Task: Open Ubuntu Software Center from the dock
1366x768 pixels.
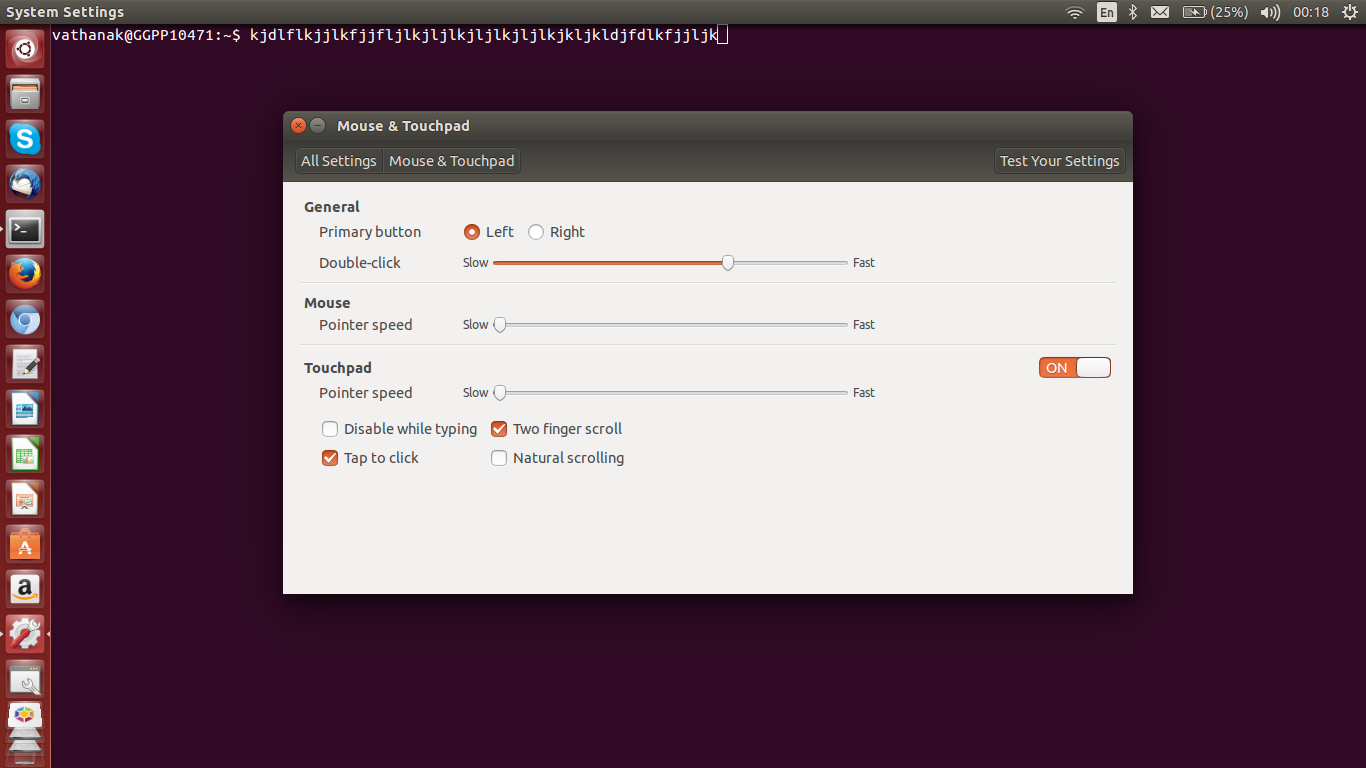Action: pyautogui.click(x=25, y=545)
